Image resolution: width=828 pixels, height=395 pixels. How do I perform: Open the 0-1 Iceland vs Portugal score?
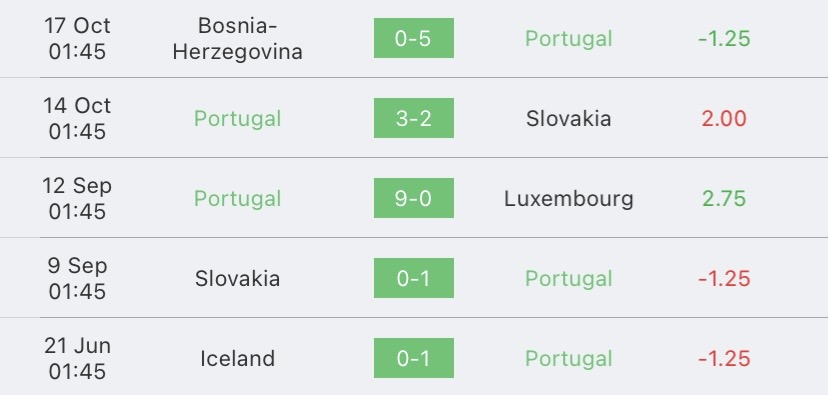[413, 358]
